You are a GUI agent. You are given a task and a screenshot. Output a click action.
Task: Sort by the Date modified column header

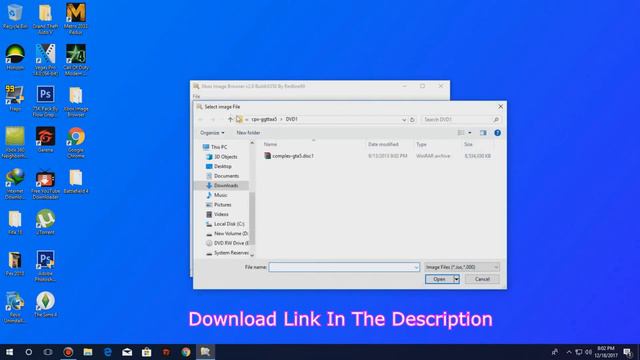click(x=383, y=144)
